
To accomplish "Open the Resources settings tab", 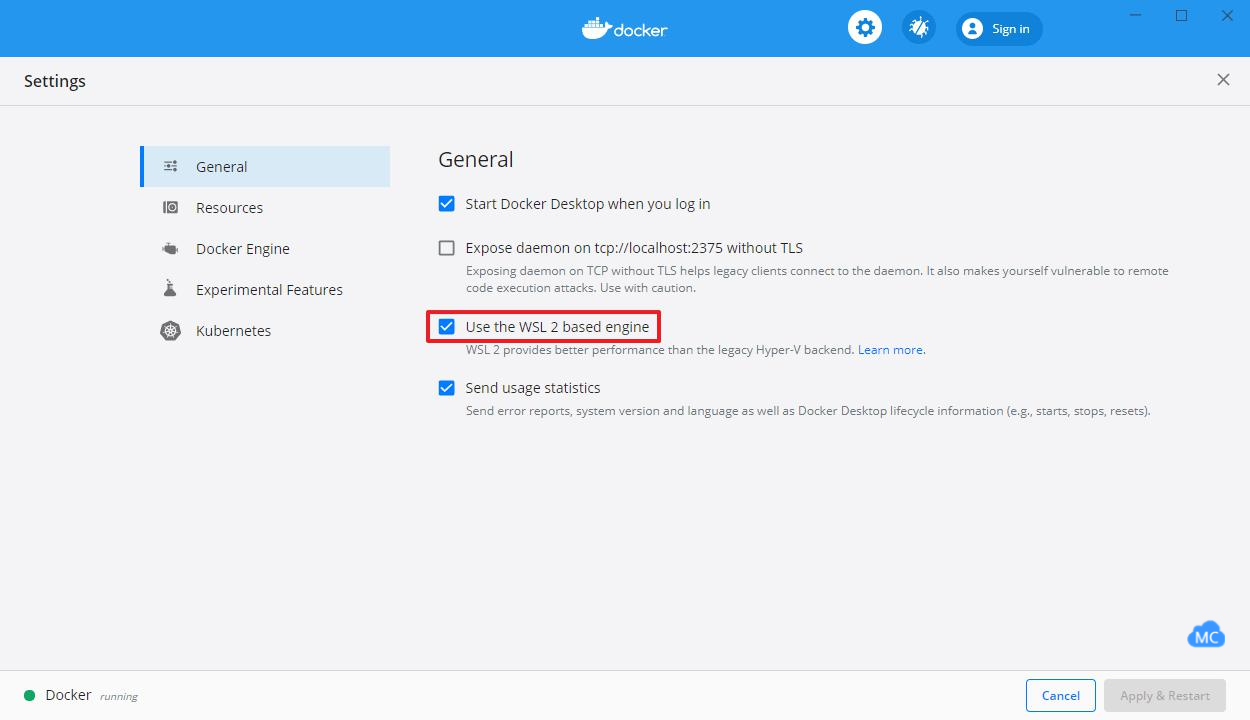I will click(265, 207).
